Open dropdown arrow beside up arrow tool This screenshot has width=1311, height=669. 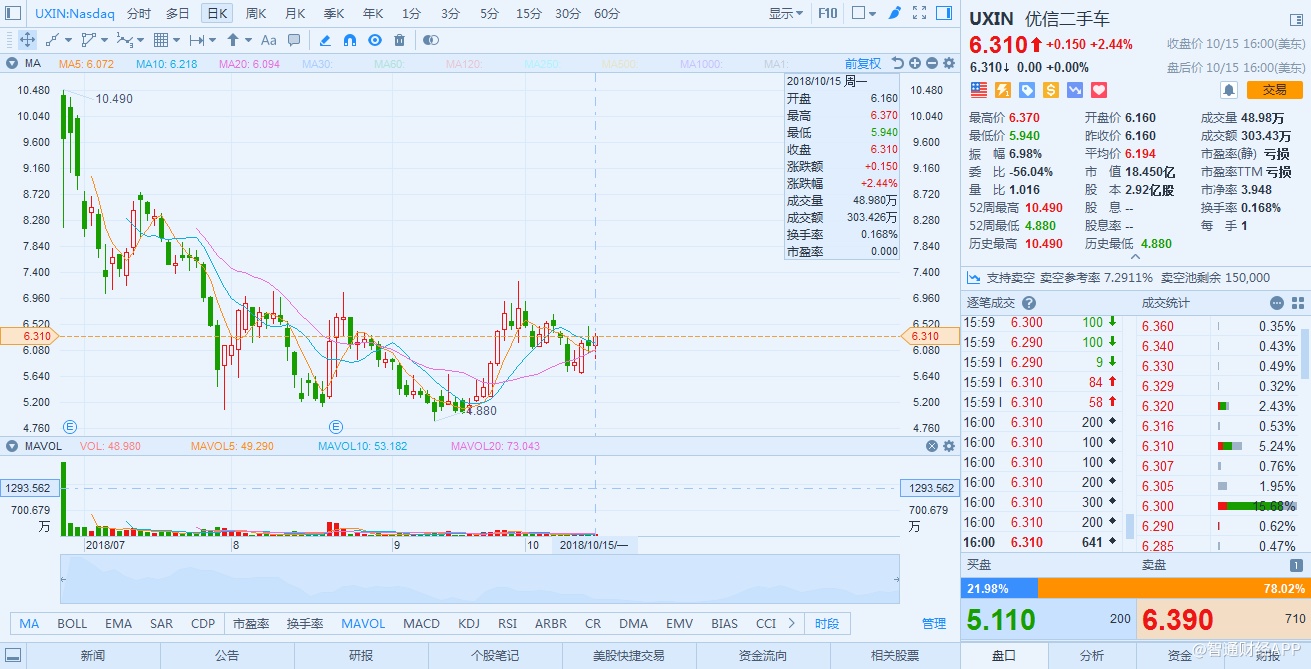click(248, 40)
